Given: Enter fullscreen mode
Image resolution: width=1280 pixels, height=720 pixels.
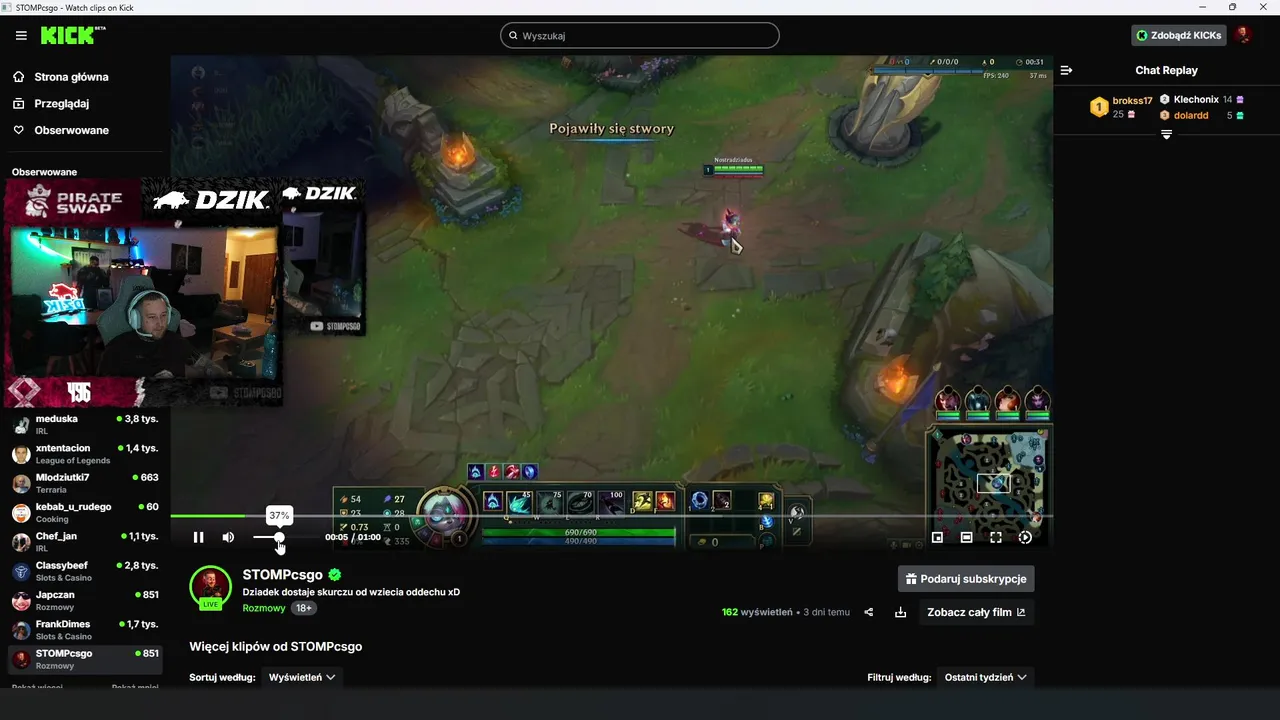Looking at the screenshot, I should (x=996, y=537).
